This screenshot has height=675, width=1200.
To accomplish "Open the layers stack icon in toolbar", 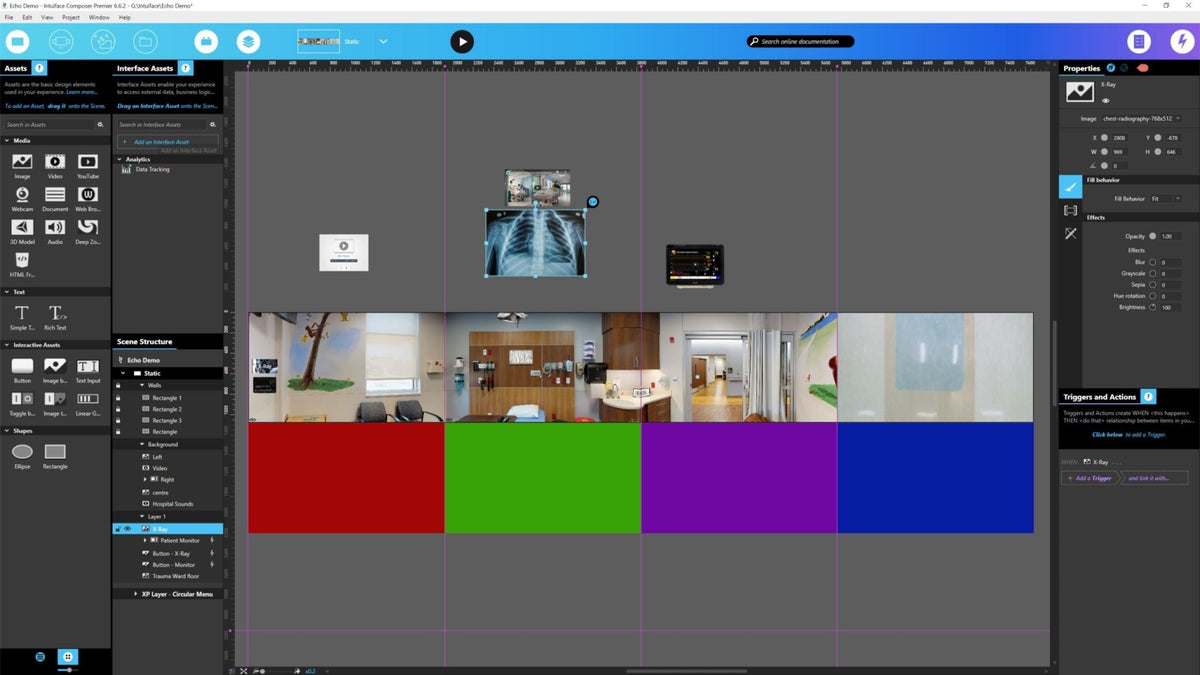I will 248,41.
